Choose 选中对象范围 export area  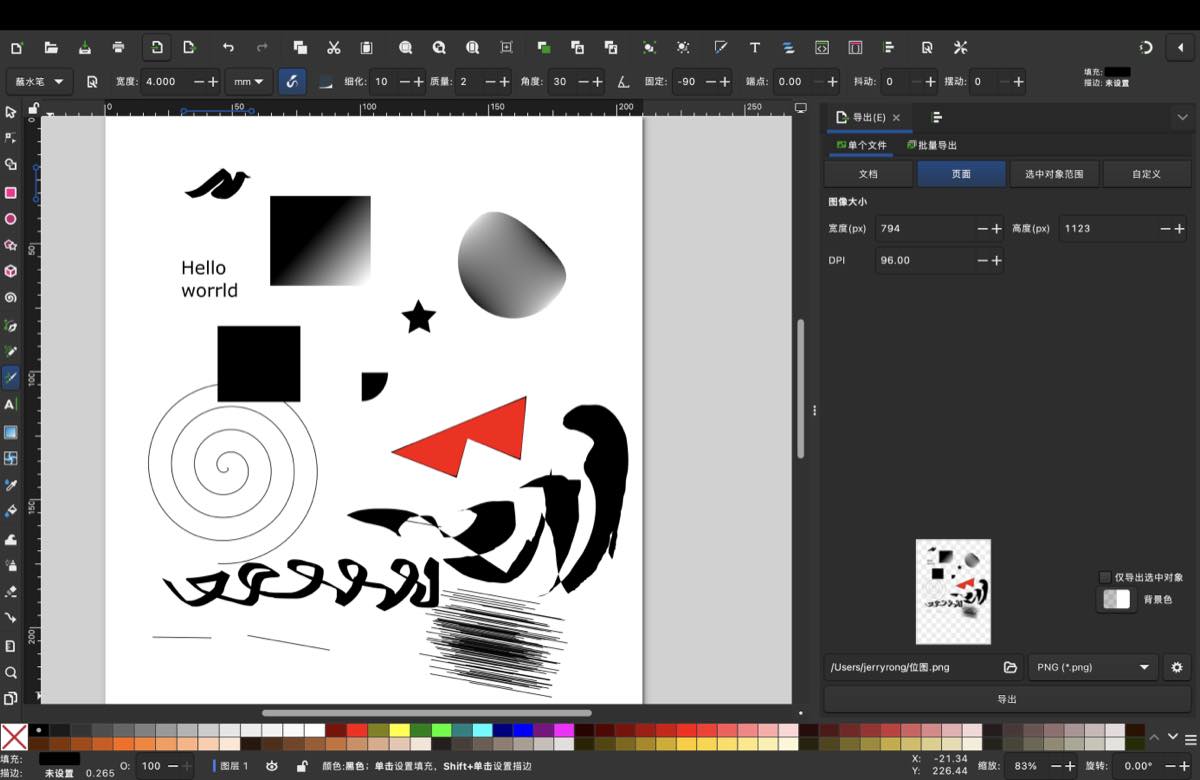[1054, 173]
